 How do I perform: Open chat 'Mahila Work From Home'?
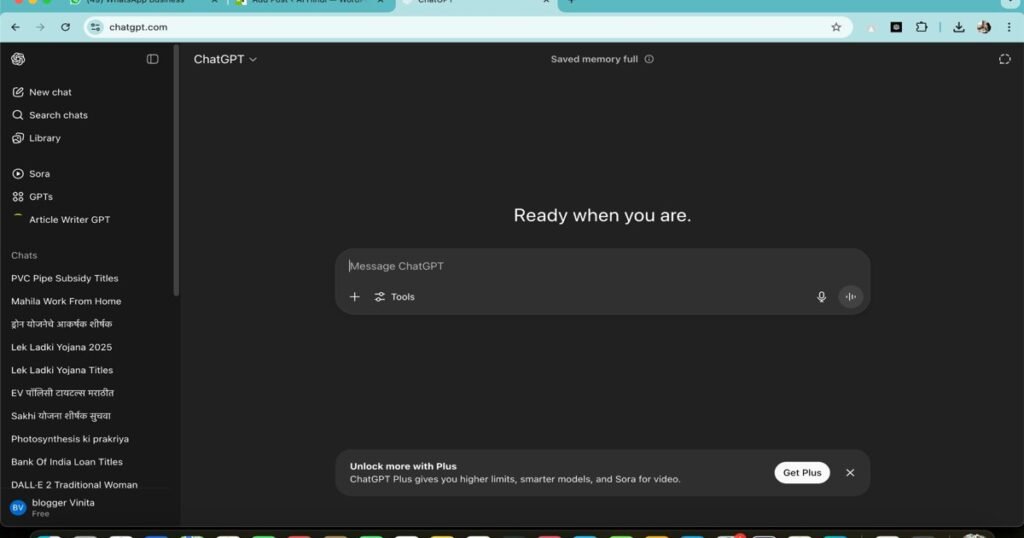coord(66,301)
